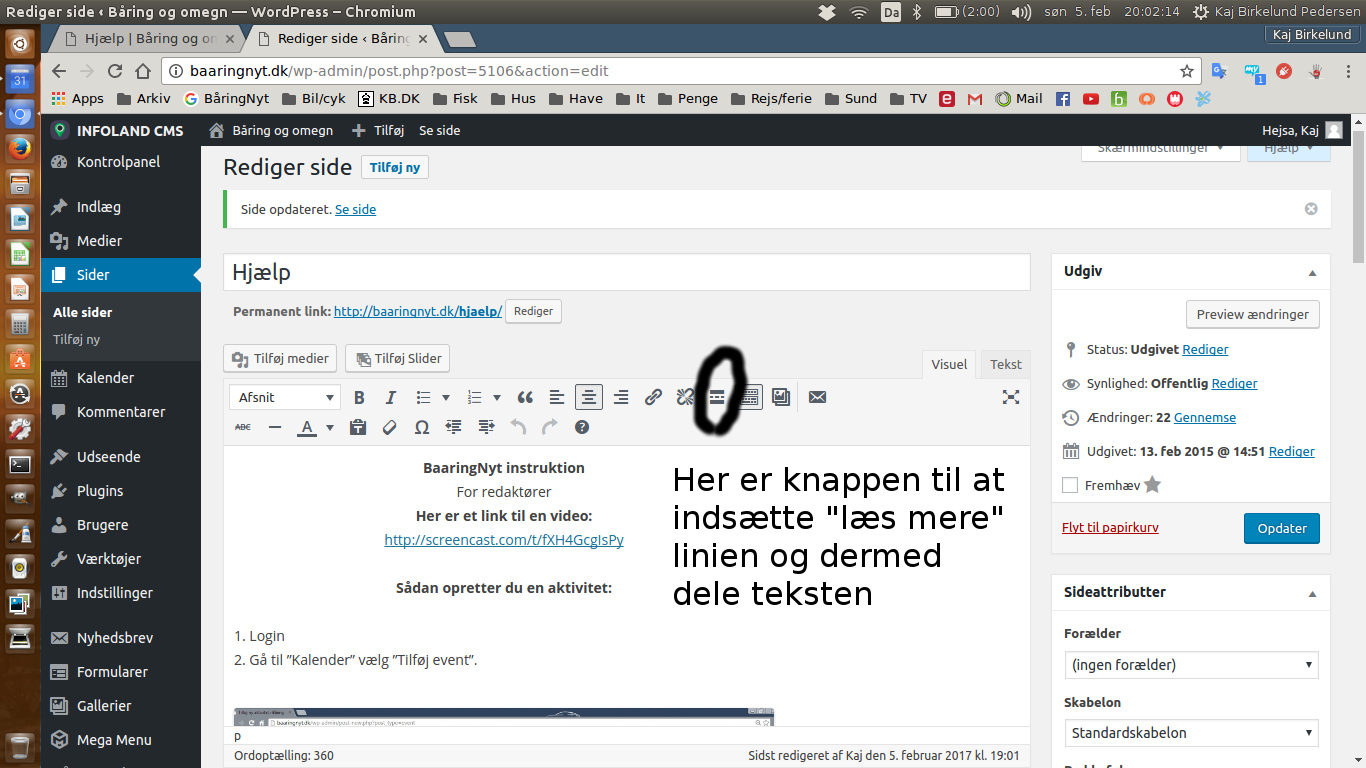Click Rediger button beside the permanent link
1366x768 pixels.
[x=533, y=311]
